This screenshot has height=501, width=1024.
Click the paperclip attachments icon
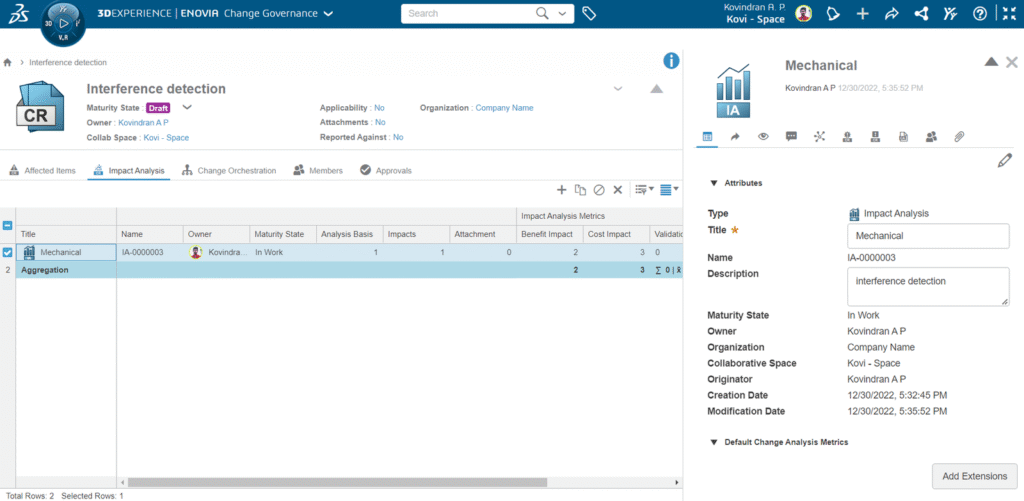(x=958, y=136)
